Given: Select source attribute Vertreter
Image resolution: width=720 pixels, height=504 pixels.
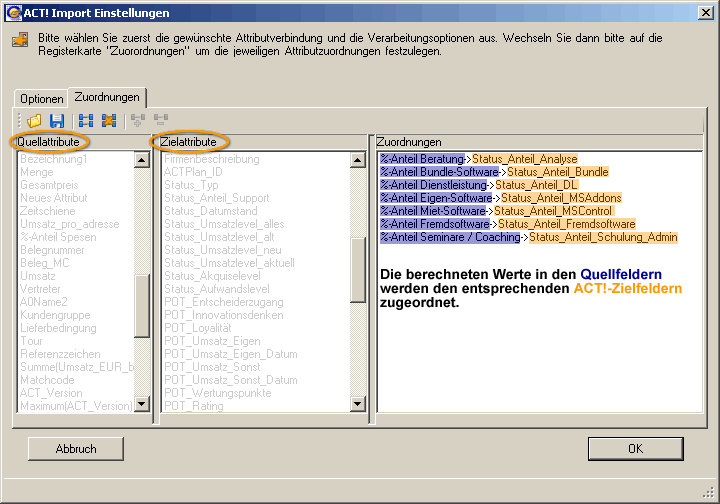Looking at the screenshot, I should click(40, 289).
